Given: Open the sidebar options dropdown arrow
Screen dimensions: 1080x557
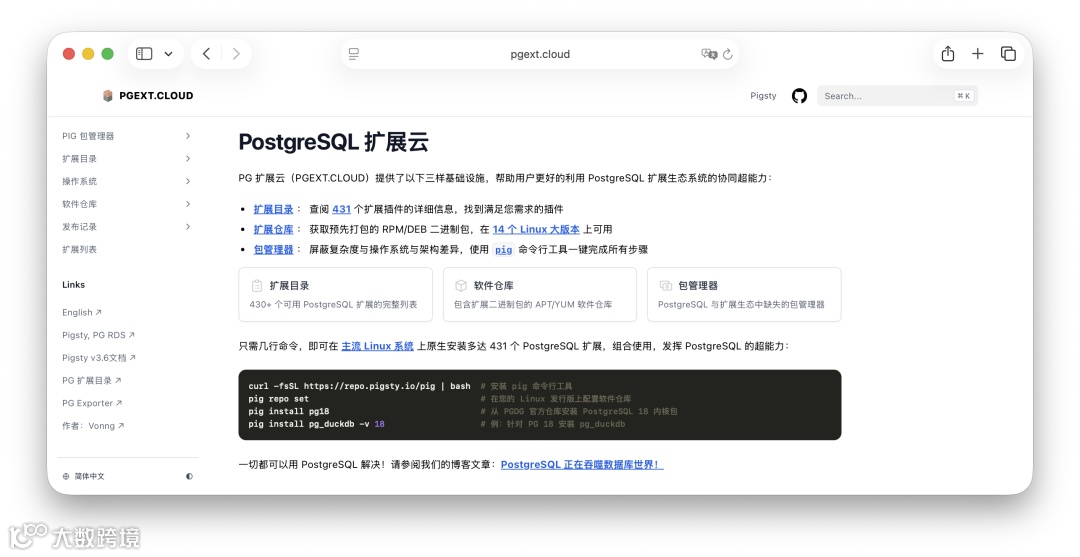Looking at the screenshot, I should coord(168,54).
